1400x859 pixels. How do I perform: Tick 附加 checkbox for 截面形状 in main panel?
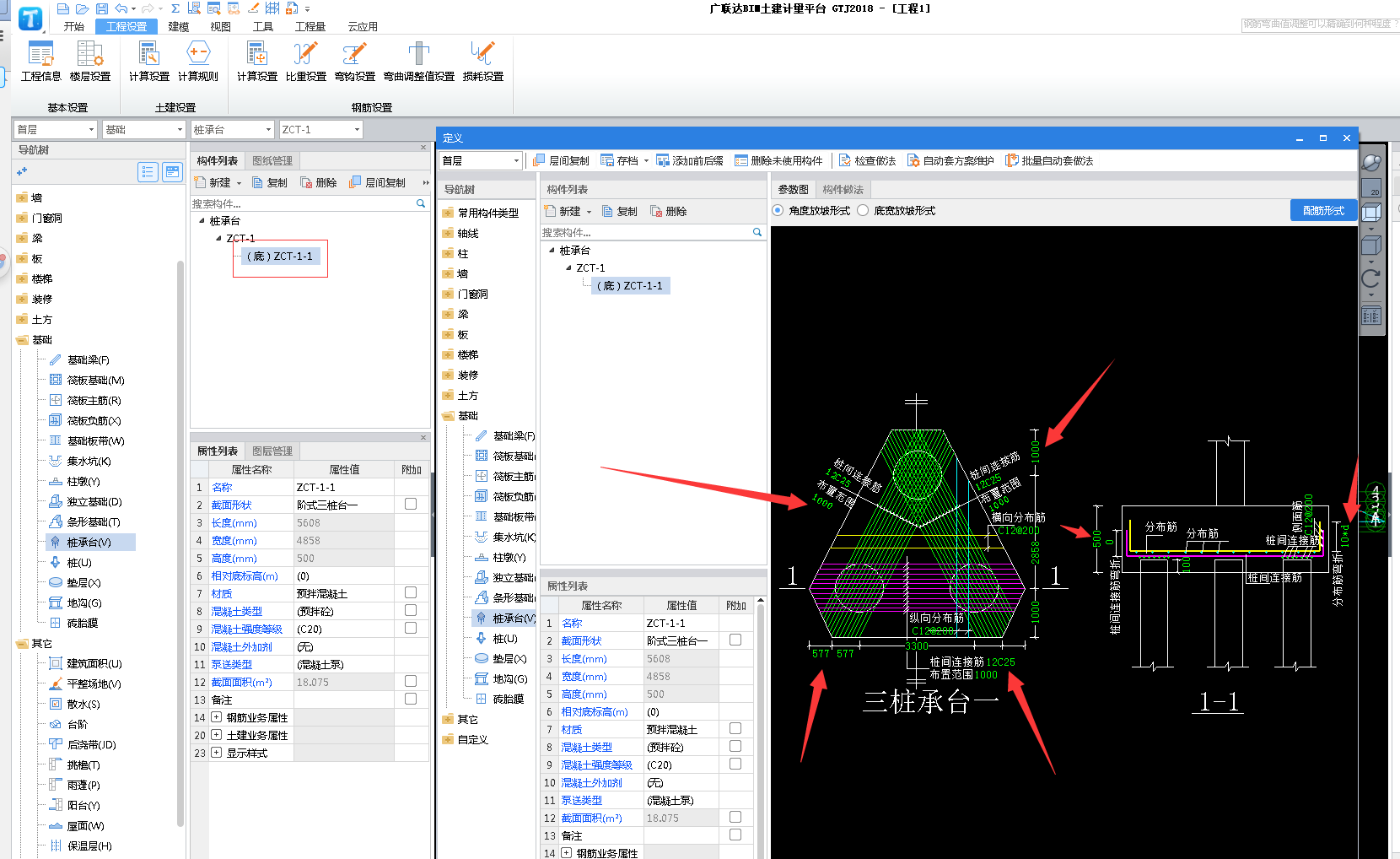point(411,504)
